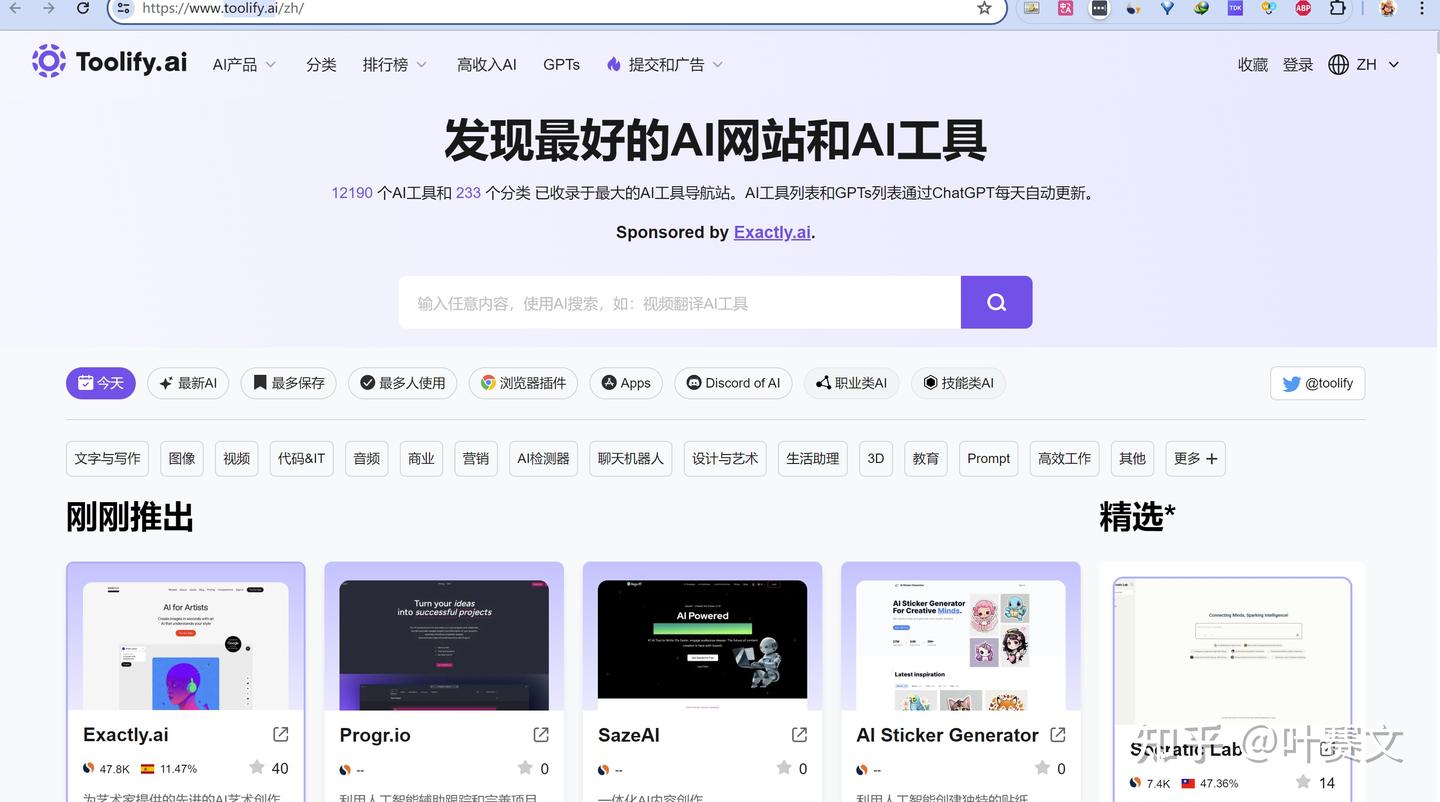Screen dimensions: 1440x802
Task: Click the ABP extension icon
Action: pyautogui.click(x=1303, y=8)
